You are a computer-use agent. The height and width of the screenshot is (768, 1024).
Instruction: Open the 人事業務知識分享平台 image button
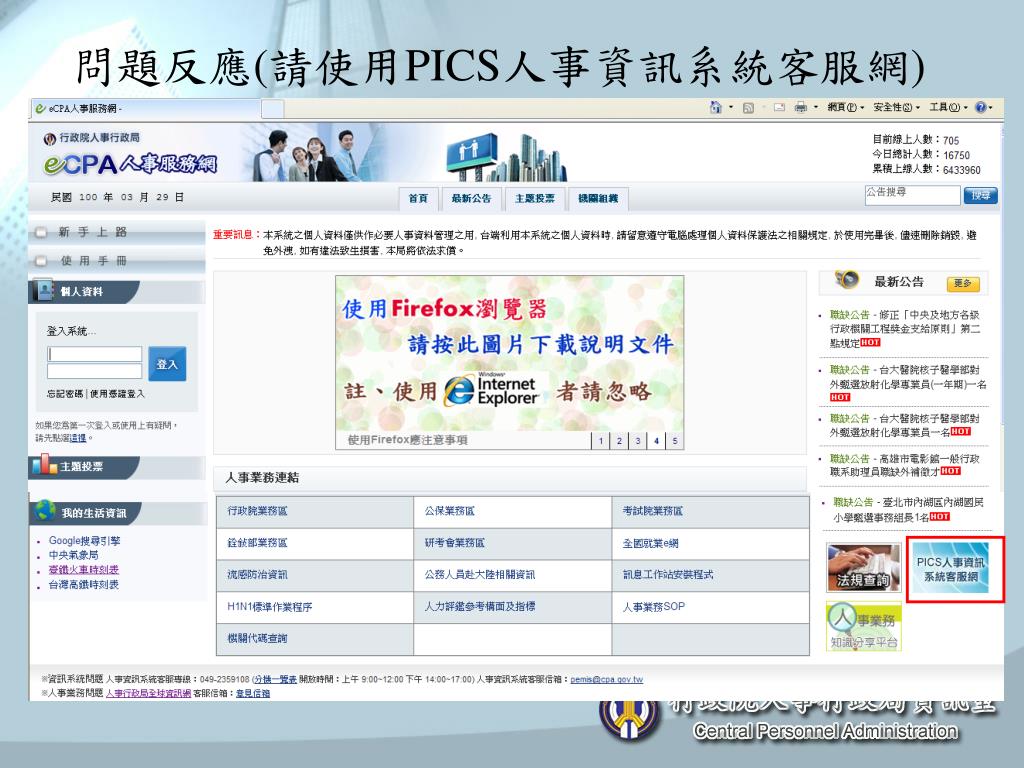[x=863, y=626]
